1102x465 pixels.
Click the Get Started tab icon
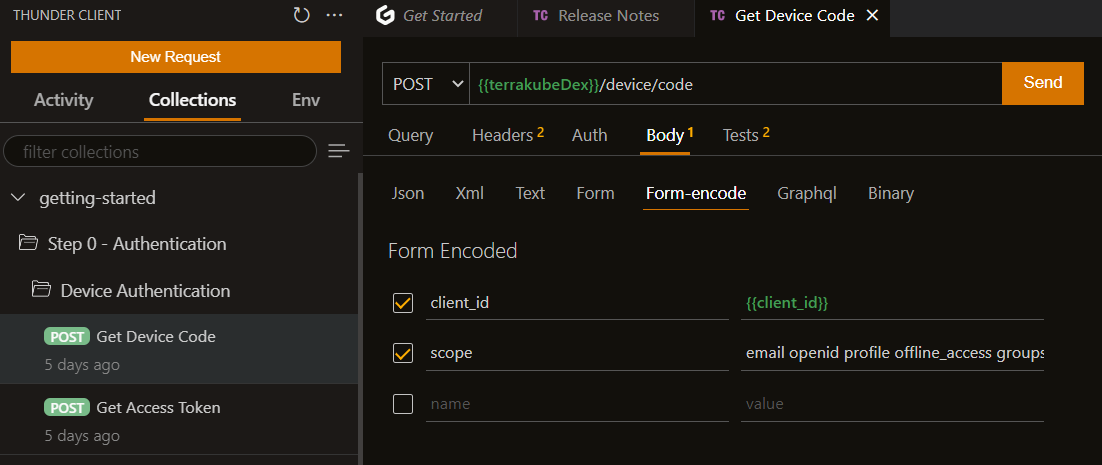(384, 16)
